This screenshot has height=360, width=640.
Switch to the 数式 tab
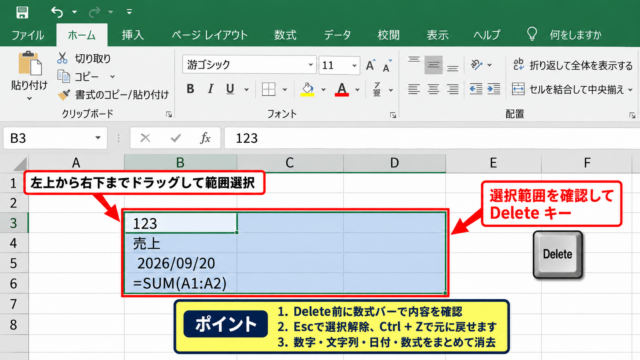[x=285, y=35]
